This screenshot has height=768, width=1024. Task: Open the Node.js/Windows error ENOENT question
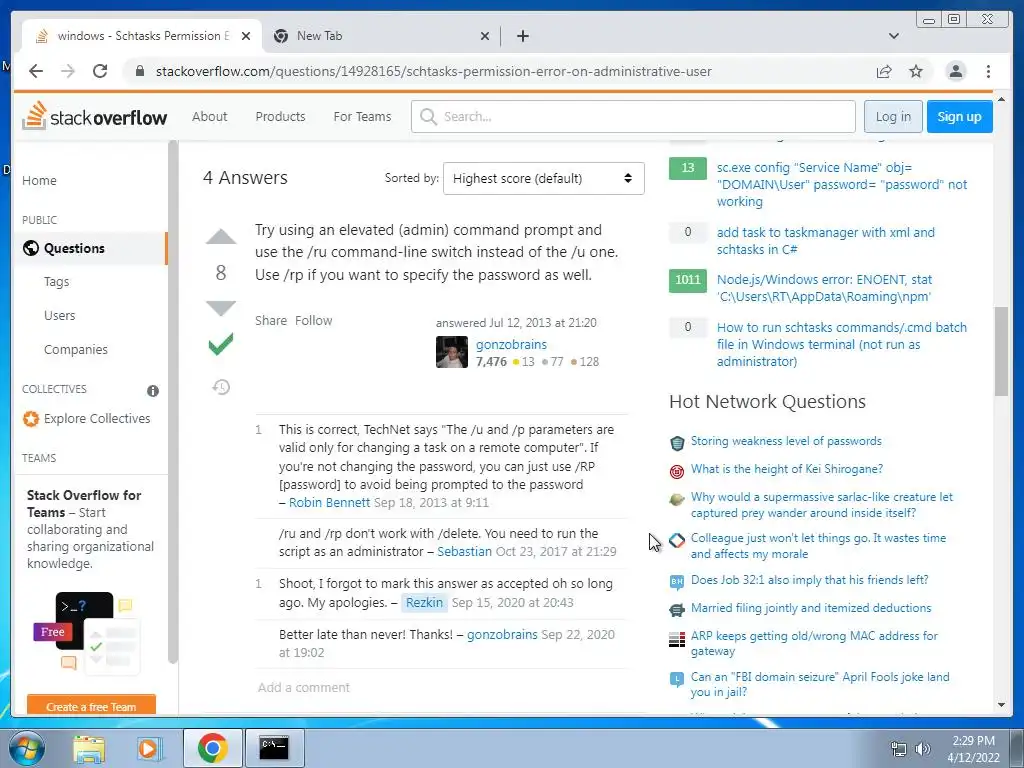click(x=824, y=288)
